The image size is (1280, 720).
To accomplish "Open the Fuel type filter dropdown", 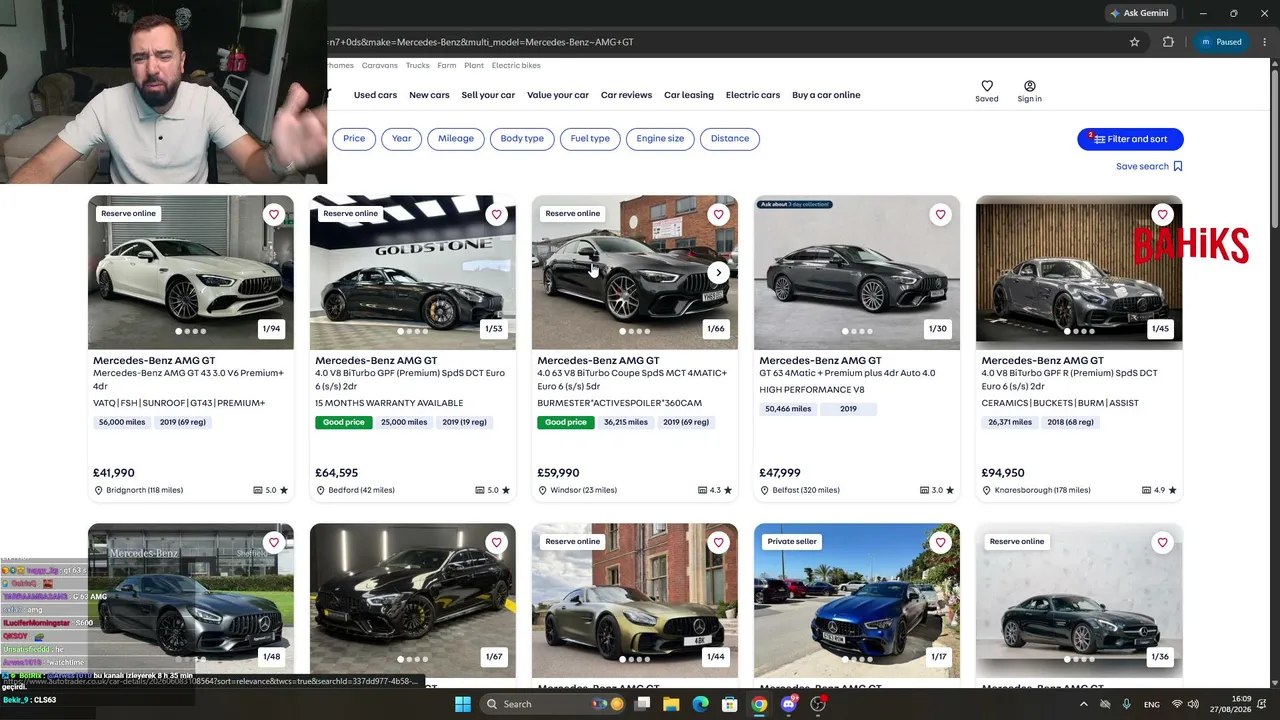I will pyautogui.click(x=590, y=139).
